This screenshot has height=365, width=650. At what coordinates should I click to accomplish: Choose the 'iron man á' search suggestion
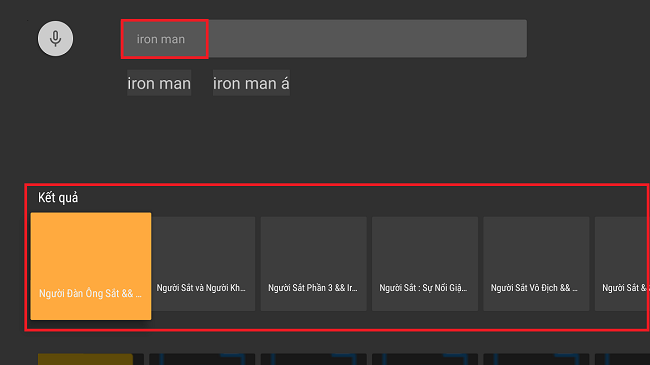tap(251, 83)
